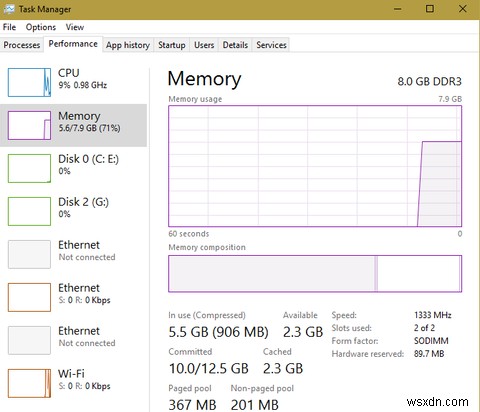The height and width of the screenshot is (412, 480).
Task: Switch to the App history tab
Action: pos(128,45)
